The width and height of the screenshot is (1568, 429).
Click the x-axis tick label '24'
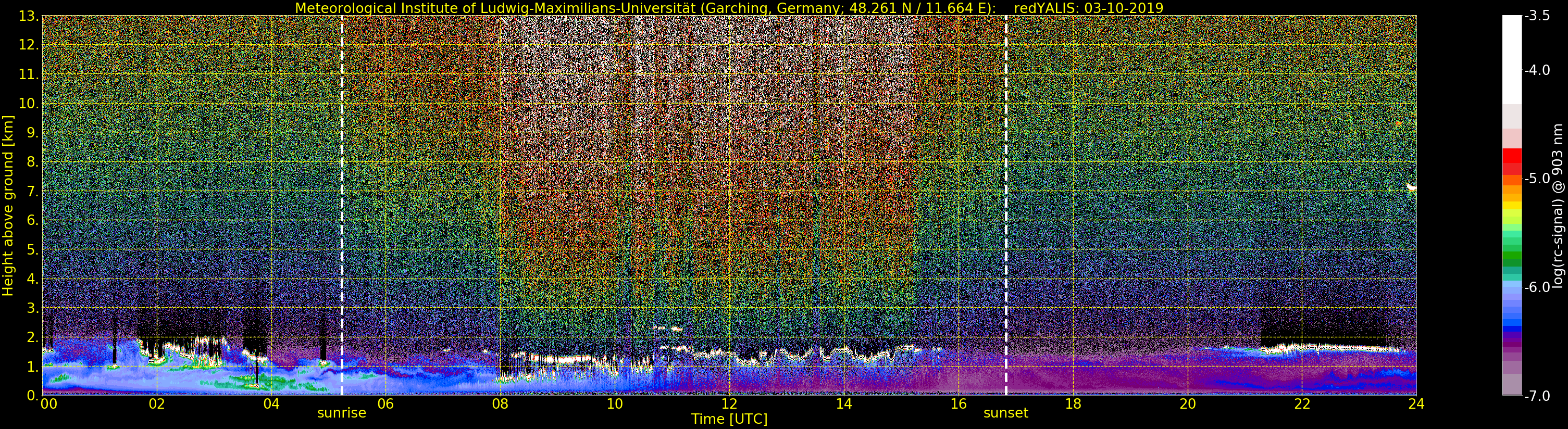pyautogui.click(x=1416, y=403)
